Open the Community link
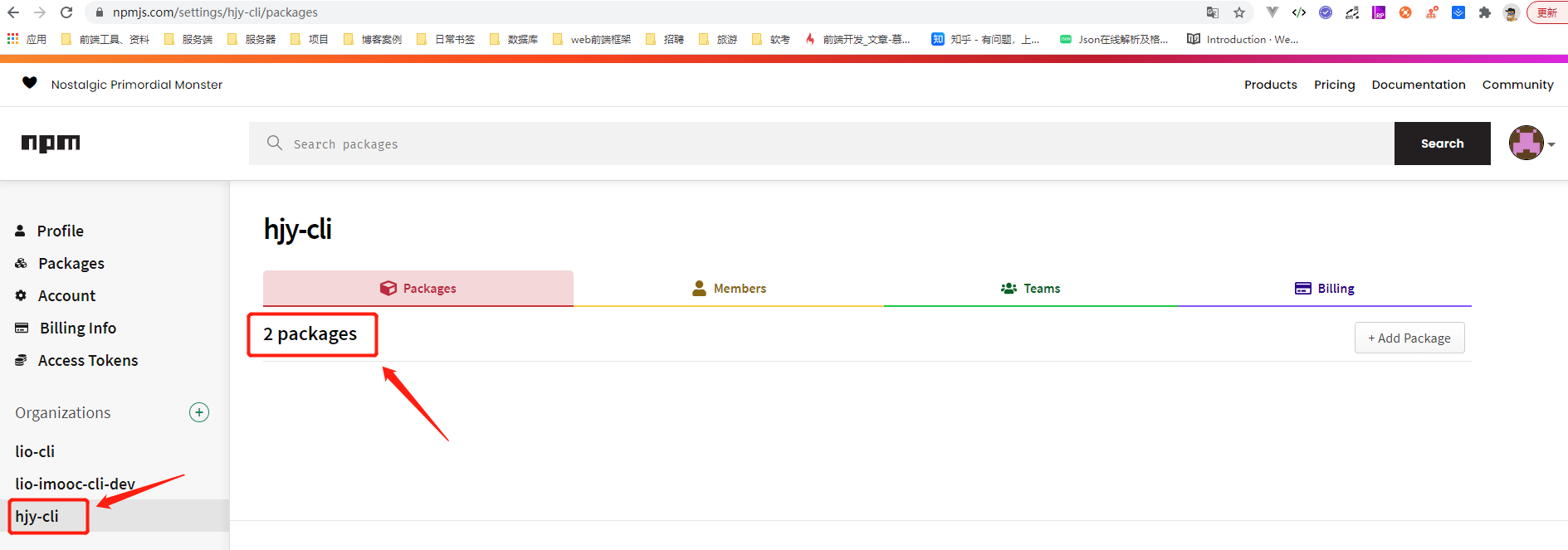Viewport: 1568px width, 550px height. (x=1517, y=85)
